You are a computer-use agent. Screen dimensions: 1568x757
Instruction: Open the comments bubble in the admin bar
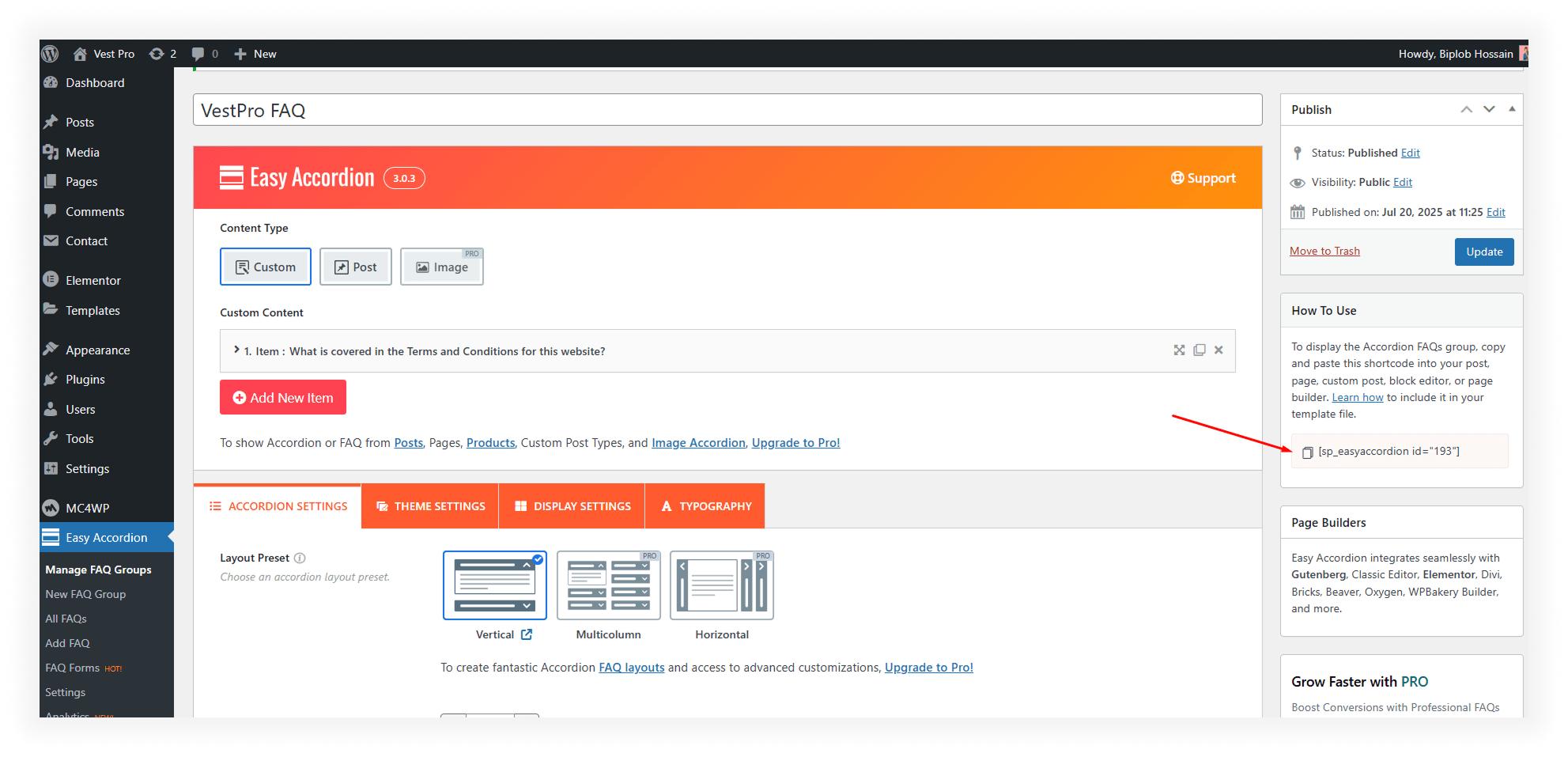coord(205,54)
